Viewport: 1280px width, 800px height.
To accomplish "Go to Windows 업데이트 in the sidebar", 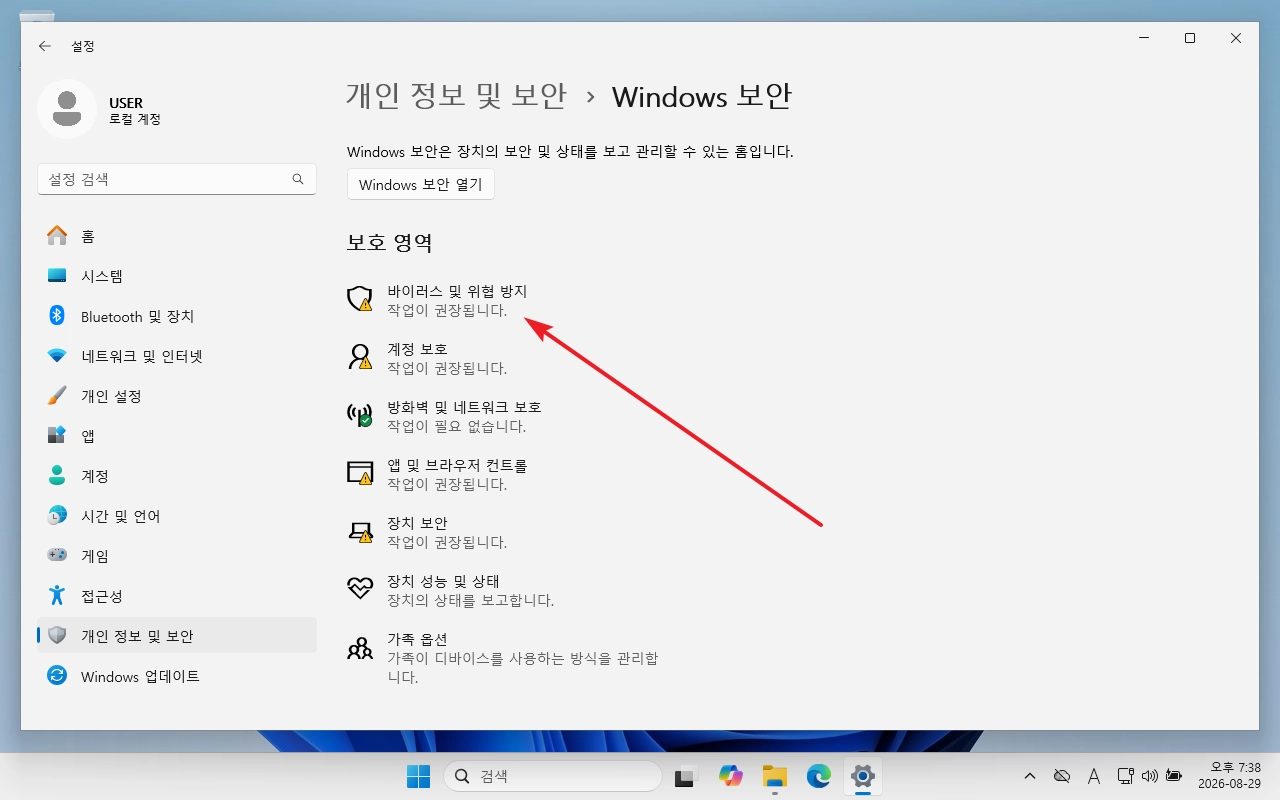I will click(x=177, y=676).
